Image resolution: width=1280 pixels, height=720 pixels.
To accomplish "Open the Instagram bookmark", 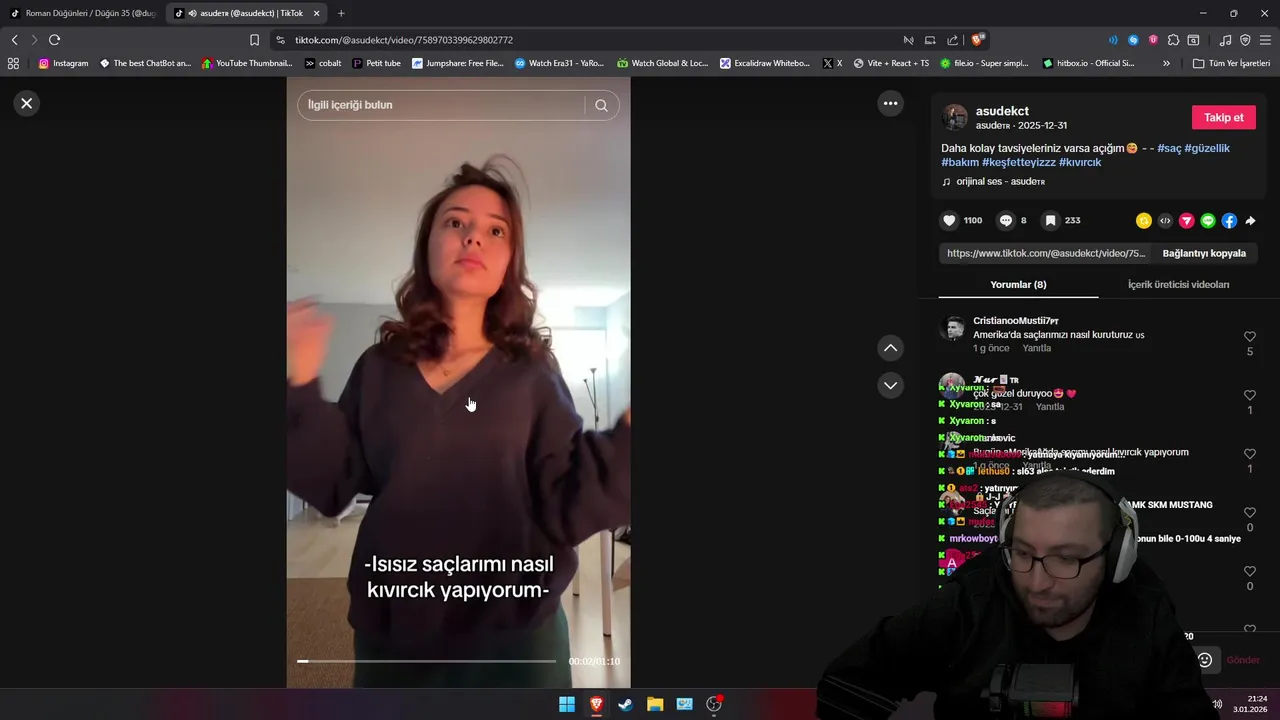I will tap(63, 63).
